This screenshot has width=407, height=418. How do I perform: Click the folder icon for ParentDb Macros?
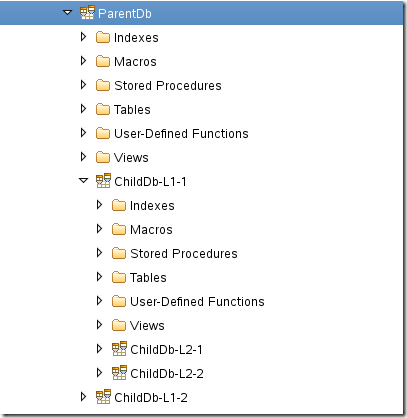coord(103,61)
